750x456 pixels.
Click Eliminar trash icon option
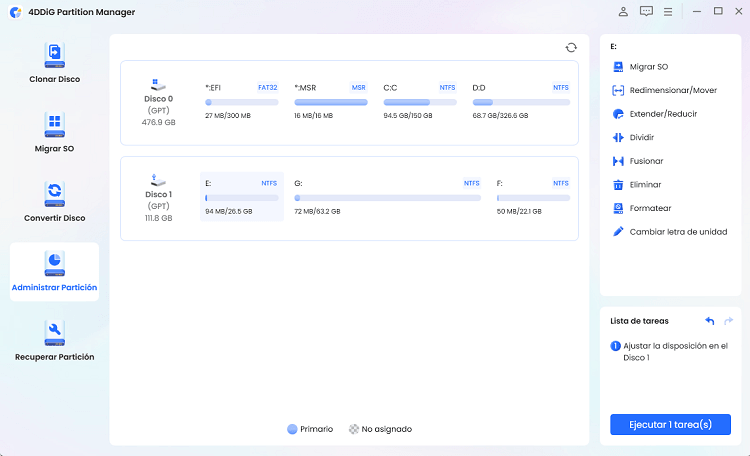click(645, 184)
